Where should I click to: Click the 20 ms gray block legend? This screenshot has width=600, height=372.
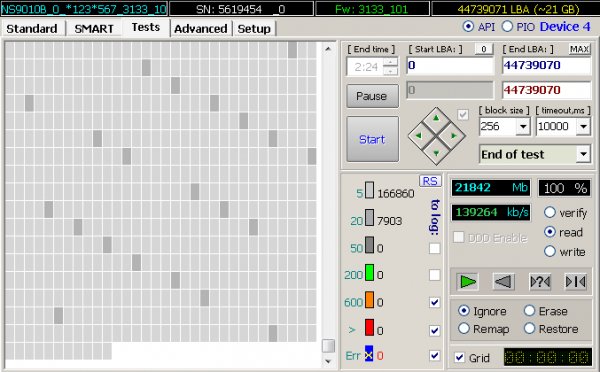[369, 217]
